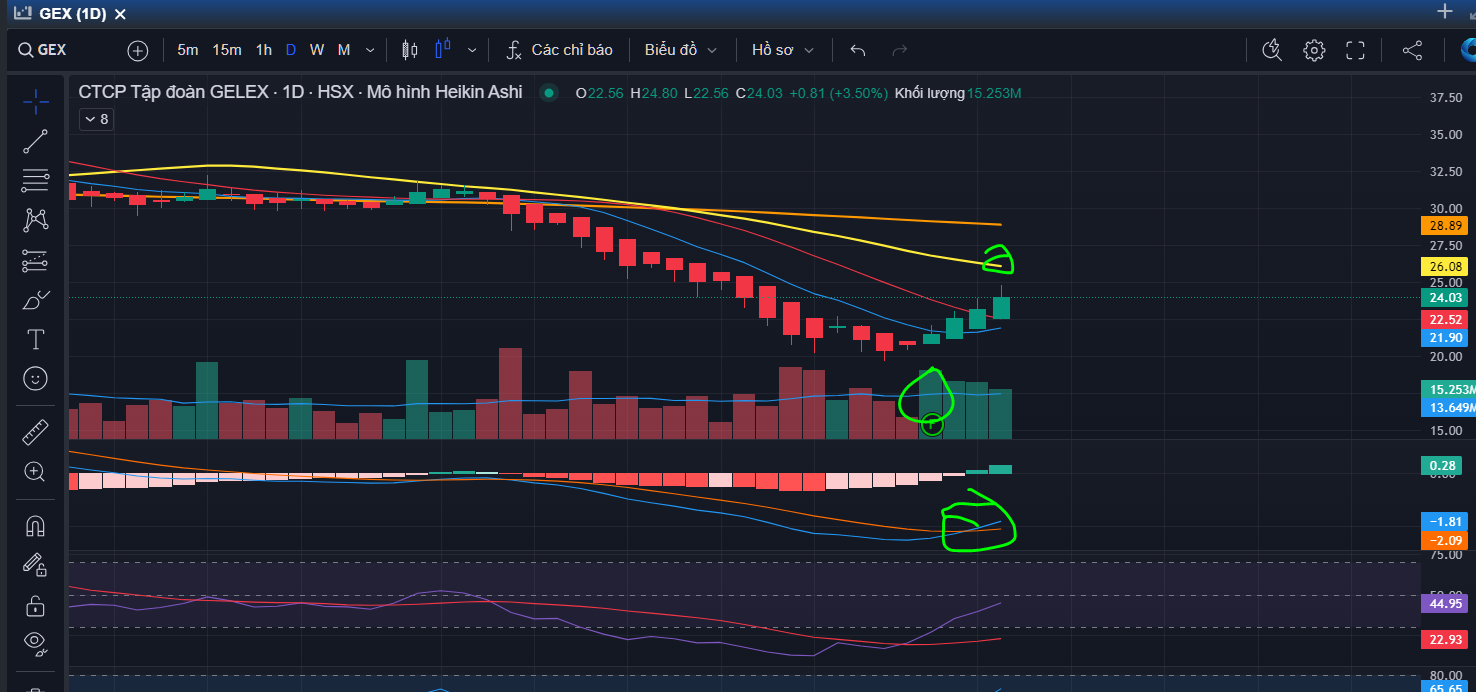The height and width of the screenshot is (692, 1476).
Task: Open the emoji sticker tool
Action: (35, 378)
